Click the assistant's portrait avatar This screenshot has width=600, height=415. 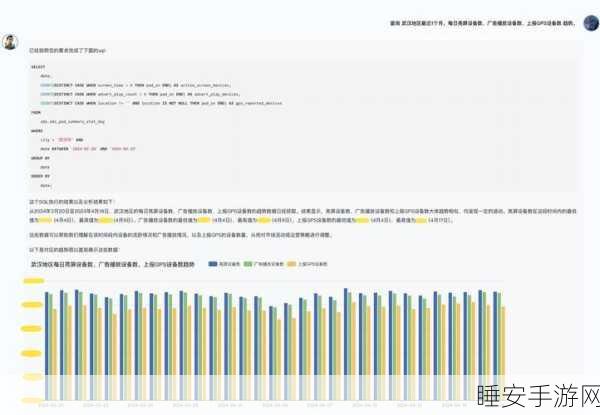(10, 42)
